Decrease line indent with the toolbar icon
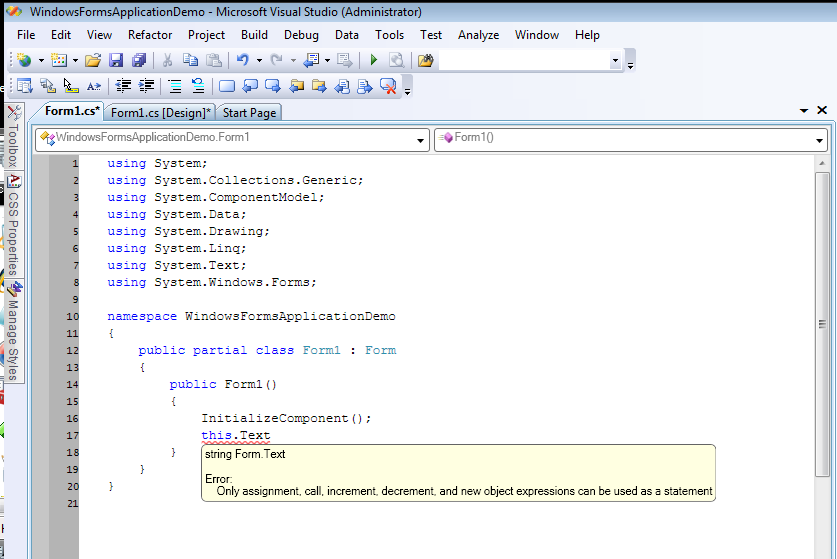 pyautogui.click(x=123, y=85)
